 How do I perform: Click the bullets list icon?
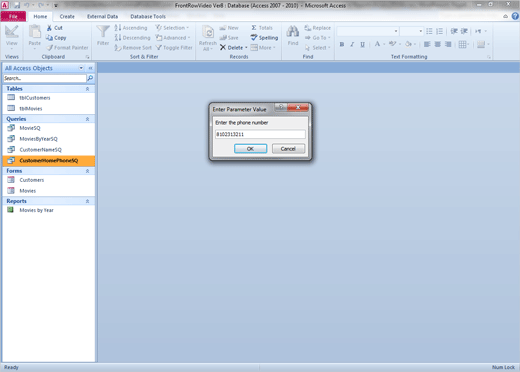coord(429,31)
